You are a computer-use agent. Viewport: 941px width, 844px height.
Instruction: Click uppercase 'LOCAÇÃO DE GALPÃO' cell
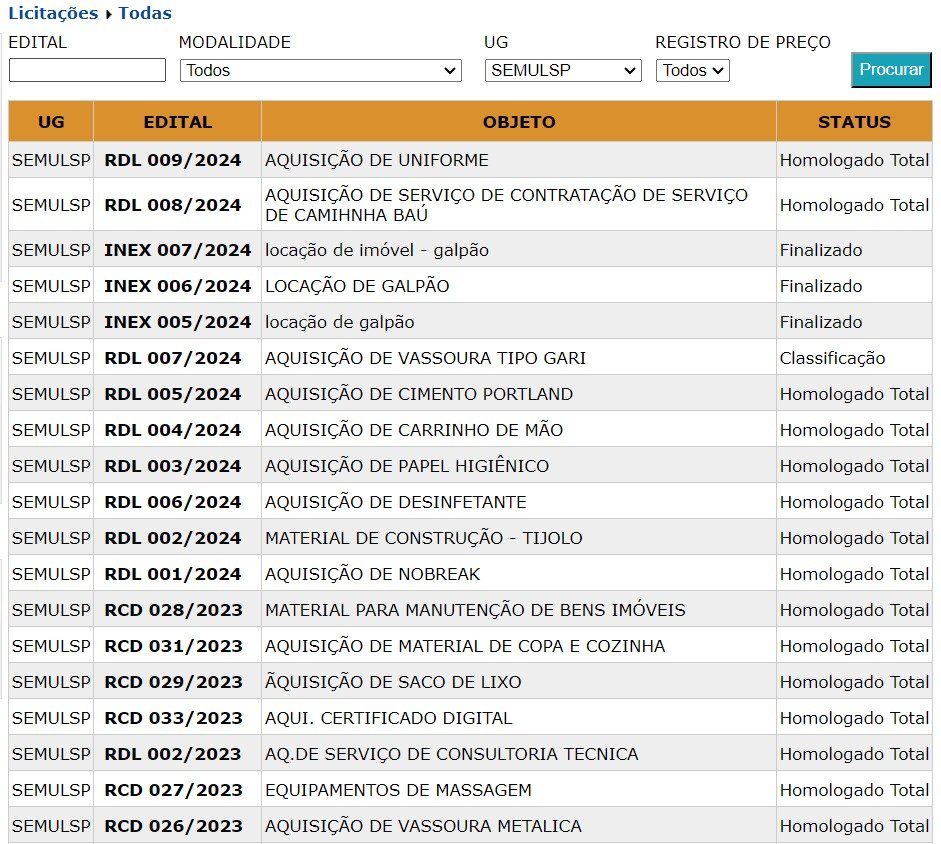tap(519, 286)
